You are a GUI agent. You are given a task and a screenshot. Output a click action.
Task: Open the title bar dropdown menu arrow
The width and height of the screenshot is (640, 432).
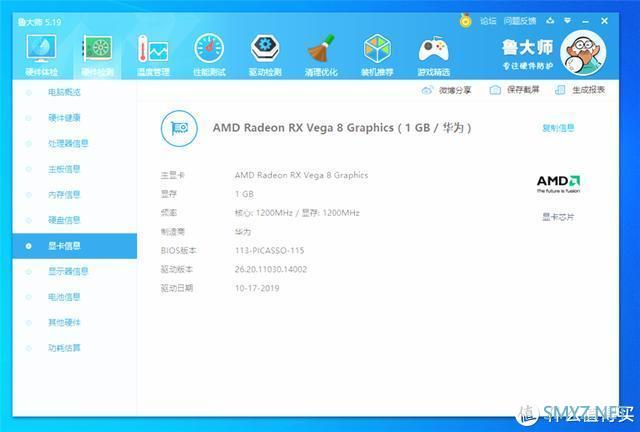567,20
